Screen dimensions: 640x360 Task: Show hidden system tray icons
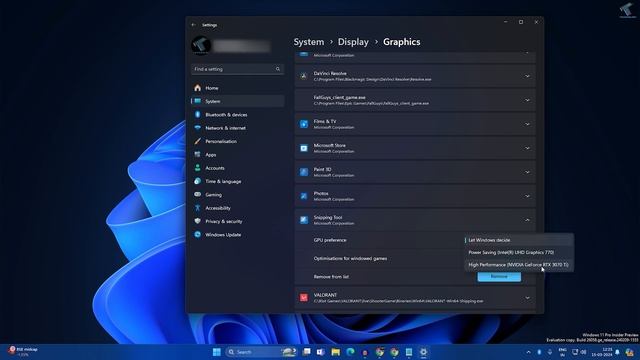coord(529,352)
